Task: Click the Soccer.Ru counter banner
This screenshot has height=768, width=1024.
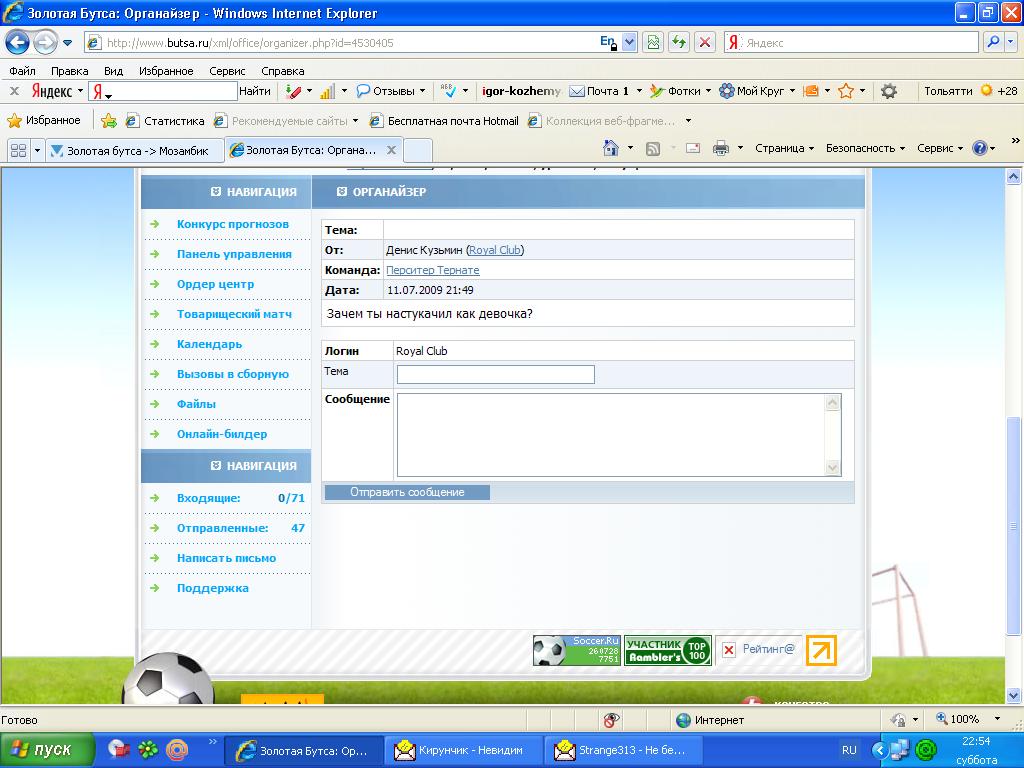Action: (577, 650)
